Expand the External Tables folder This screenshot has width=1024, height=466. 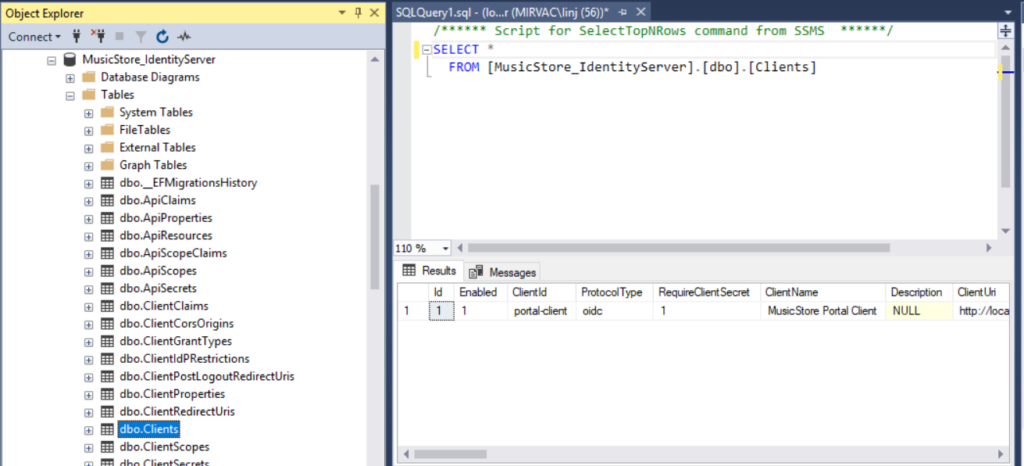[x=89, y=148]
